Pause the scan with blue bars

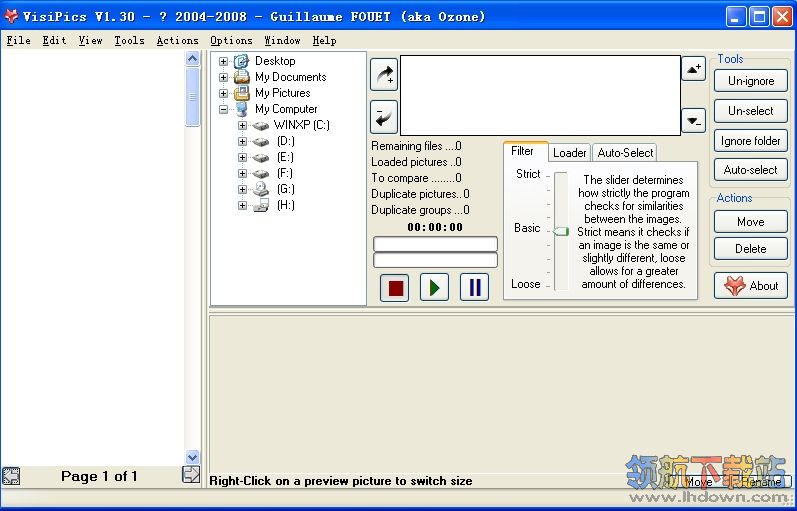[x=474, y=288]
